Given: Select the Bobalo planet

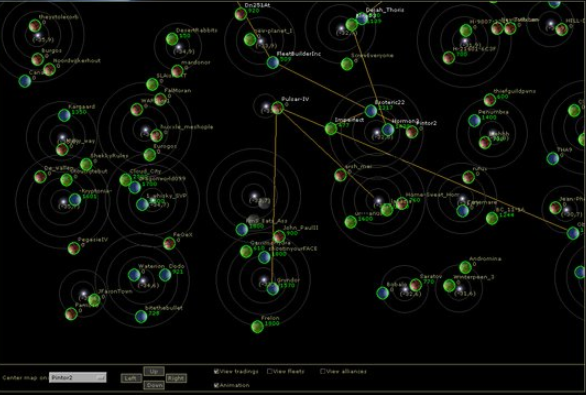Looking at the screenshot, I should click(382, 293).
